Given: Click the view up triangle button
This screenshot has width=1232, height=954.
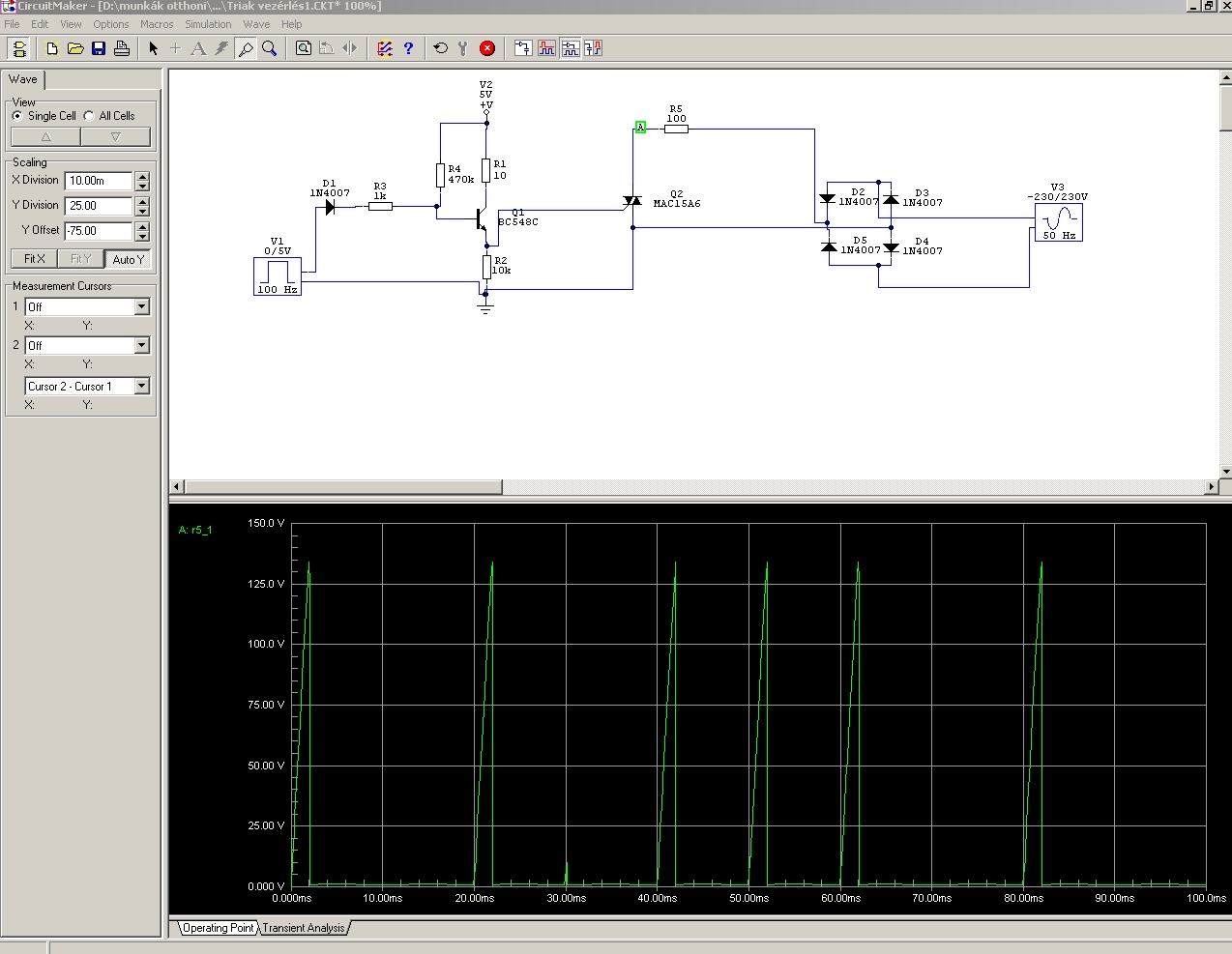Looking at the screenshot, I should pyautogui.click(x=45, y=137).
